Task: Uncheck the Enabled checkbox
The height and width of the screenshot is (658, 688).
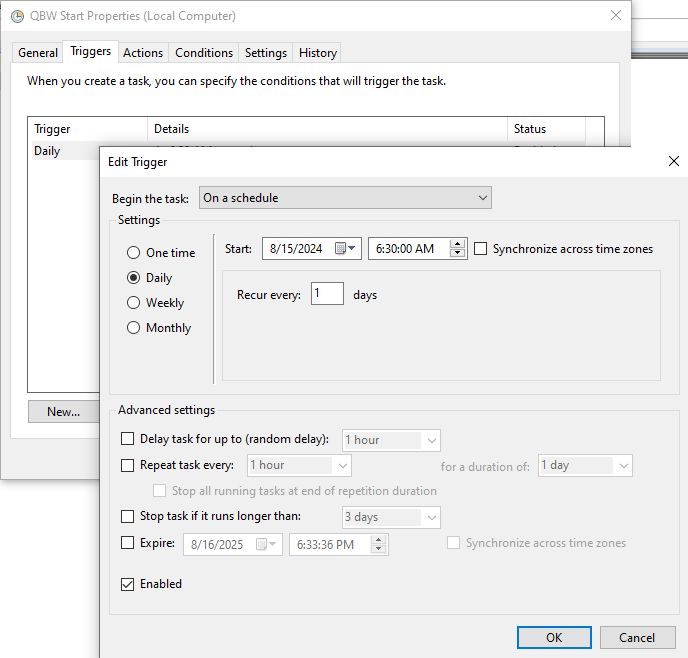Action: pos(127,584)
